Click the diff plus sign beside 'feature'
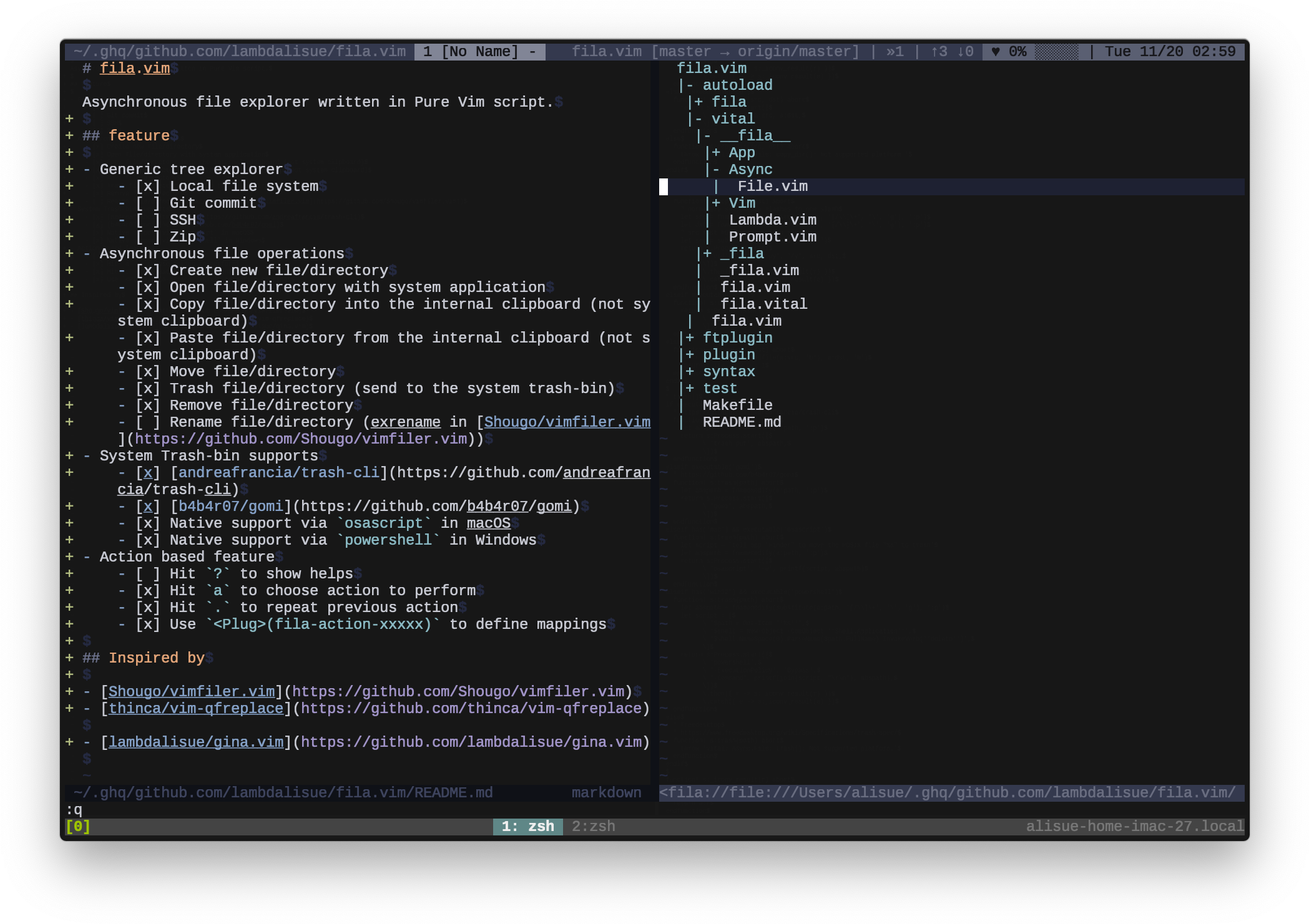The height and width of the screenshot is (924, 1309). (x=69, y=135)
